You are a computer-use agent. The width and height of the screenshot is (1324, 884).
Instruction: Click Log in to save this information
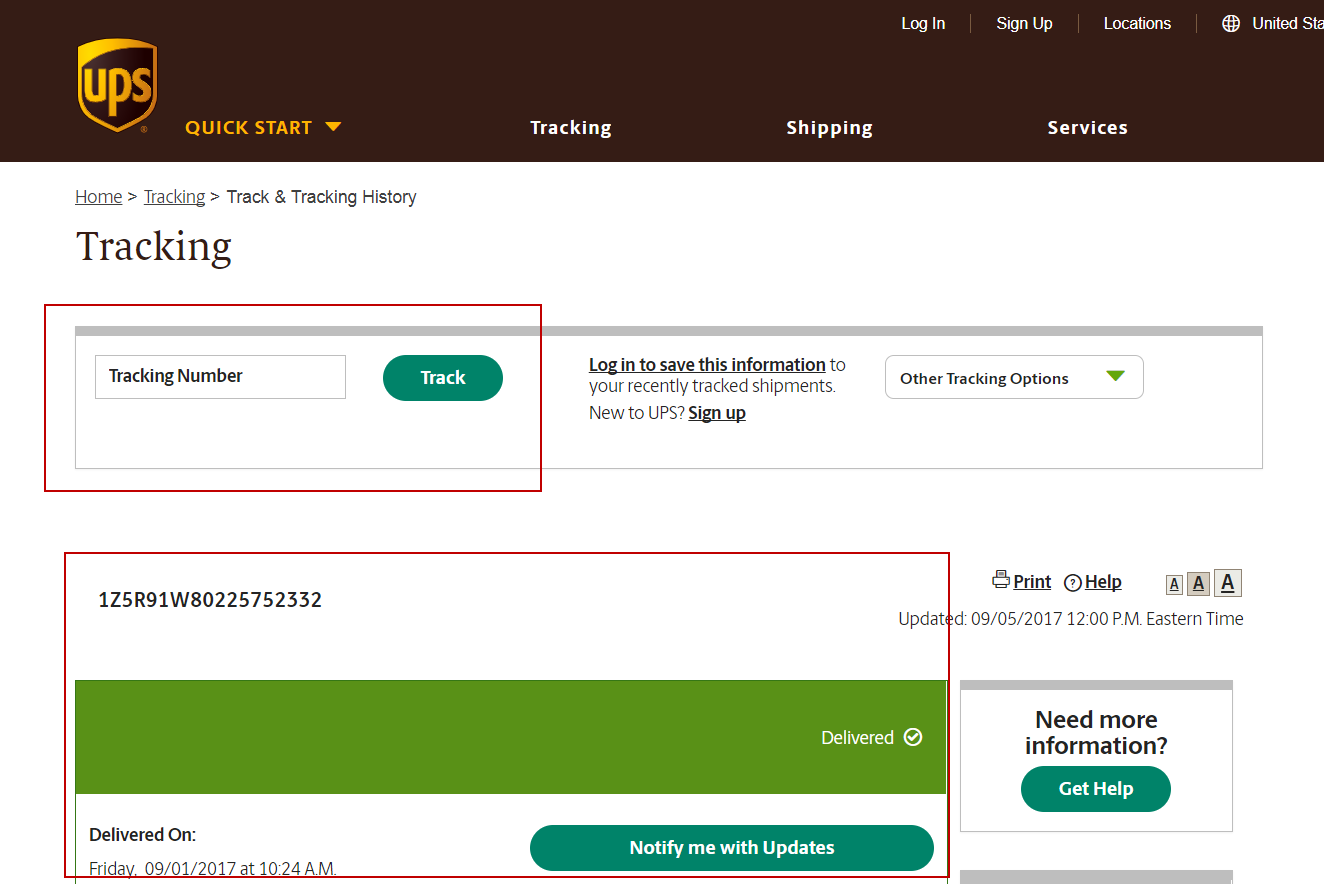click(707, 365)
